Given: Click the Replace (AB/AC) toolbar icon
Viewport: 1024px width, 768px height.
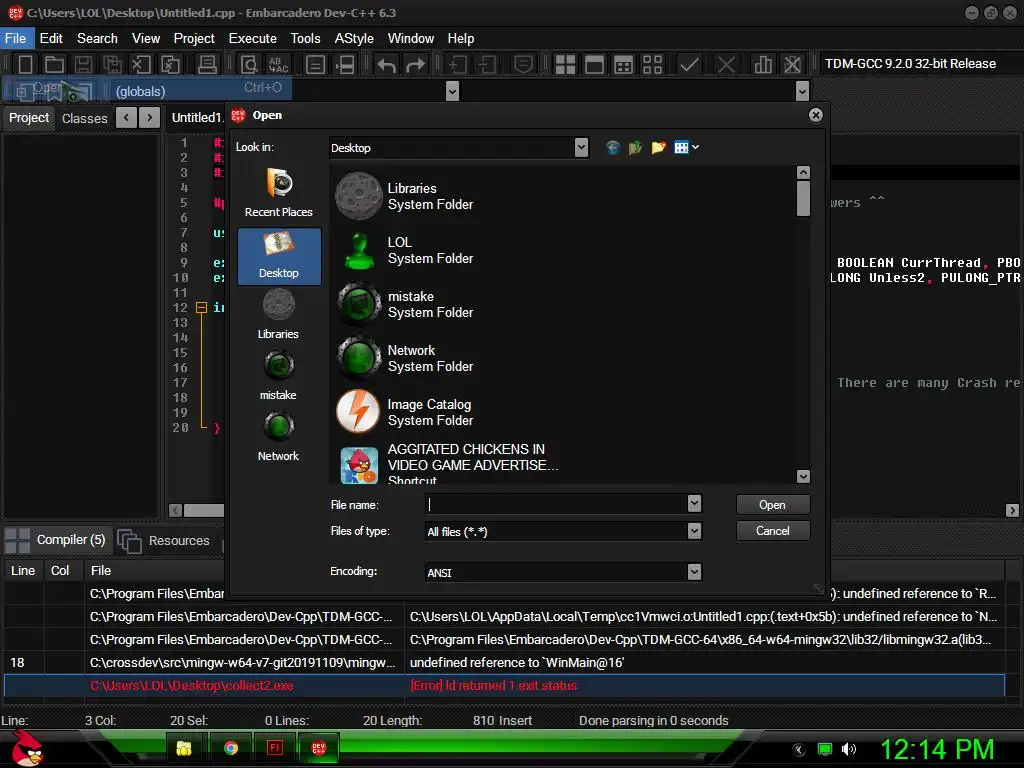Looking at the screenshot, I should 279,64.
